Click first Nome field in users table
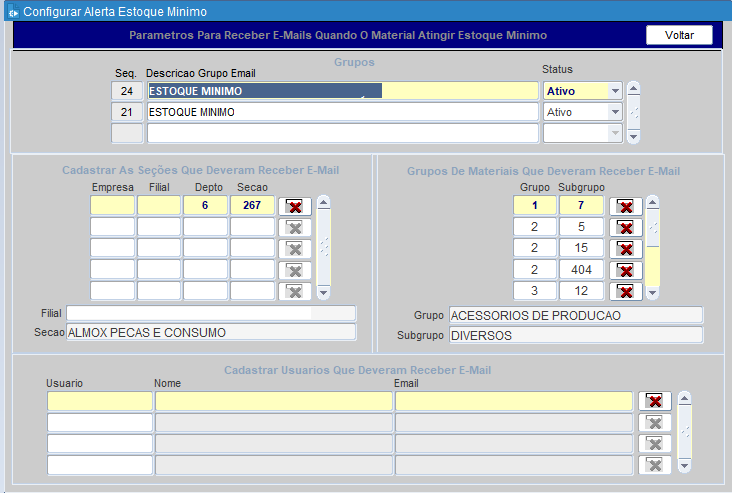Screen dimensions: 732x493 [x=274, y=401]
